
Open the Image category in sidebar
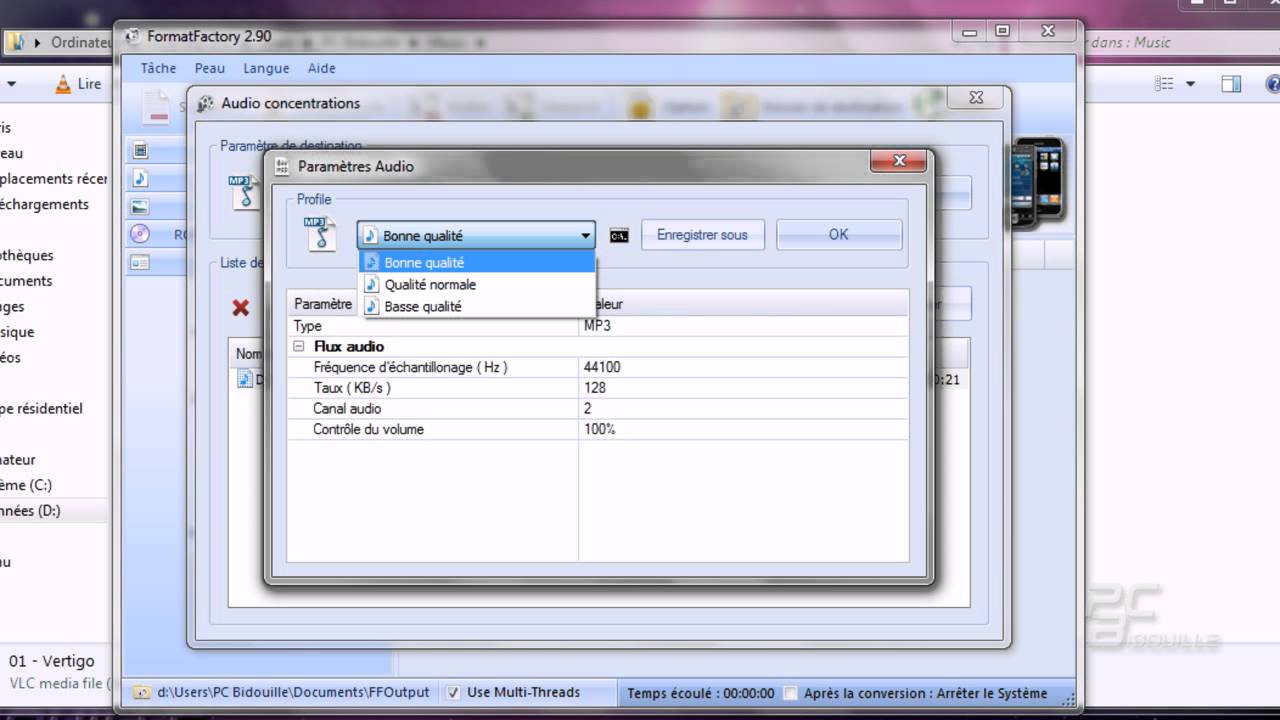[x=141, y=206]
